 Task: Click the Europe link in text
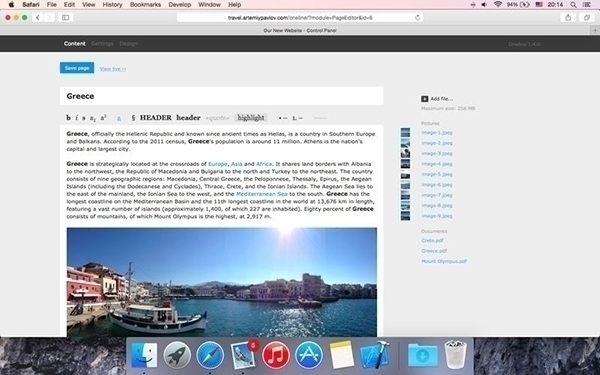point(218,164)
